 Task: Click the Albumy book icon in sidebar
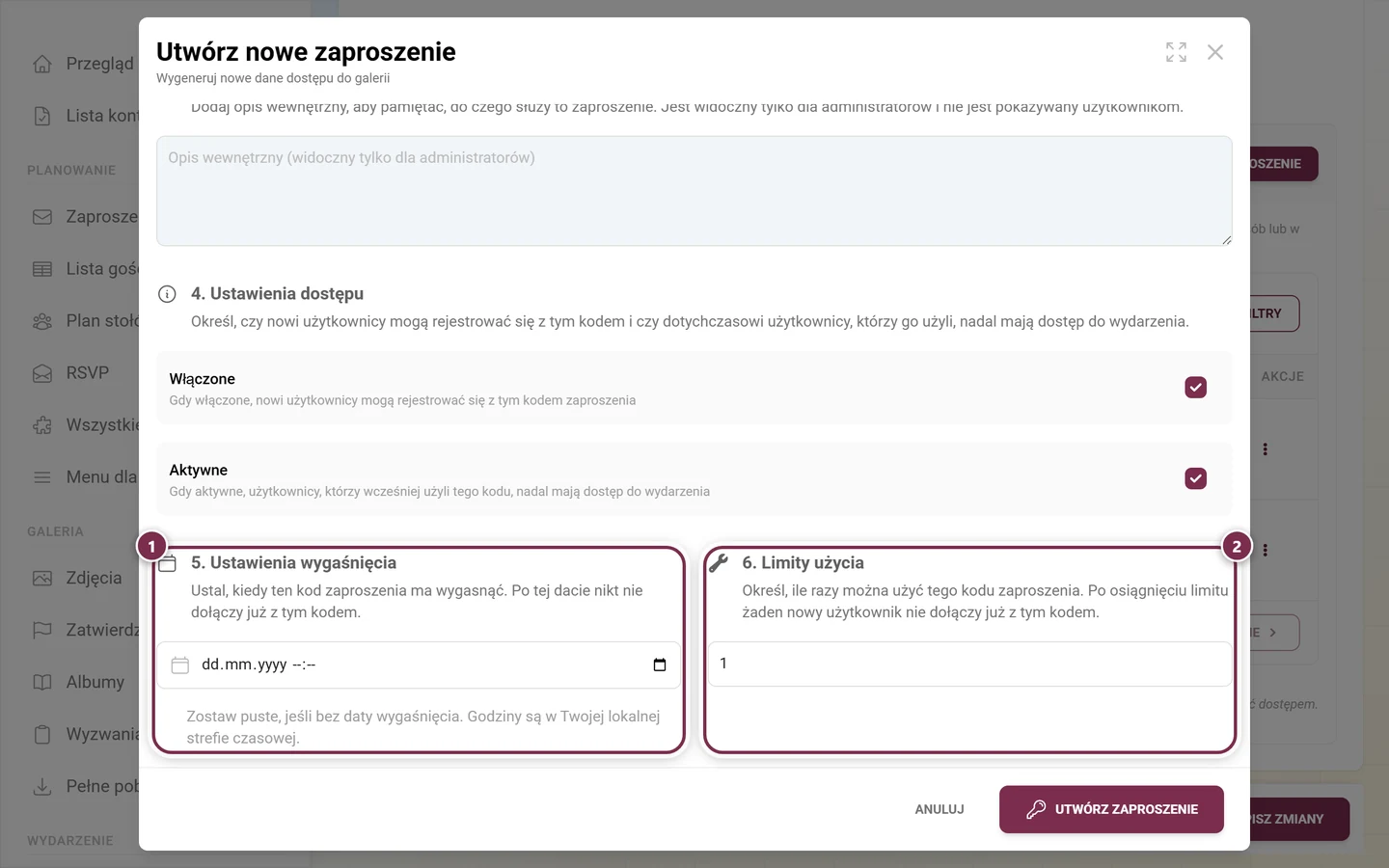coord(42,683)
